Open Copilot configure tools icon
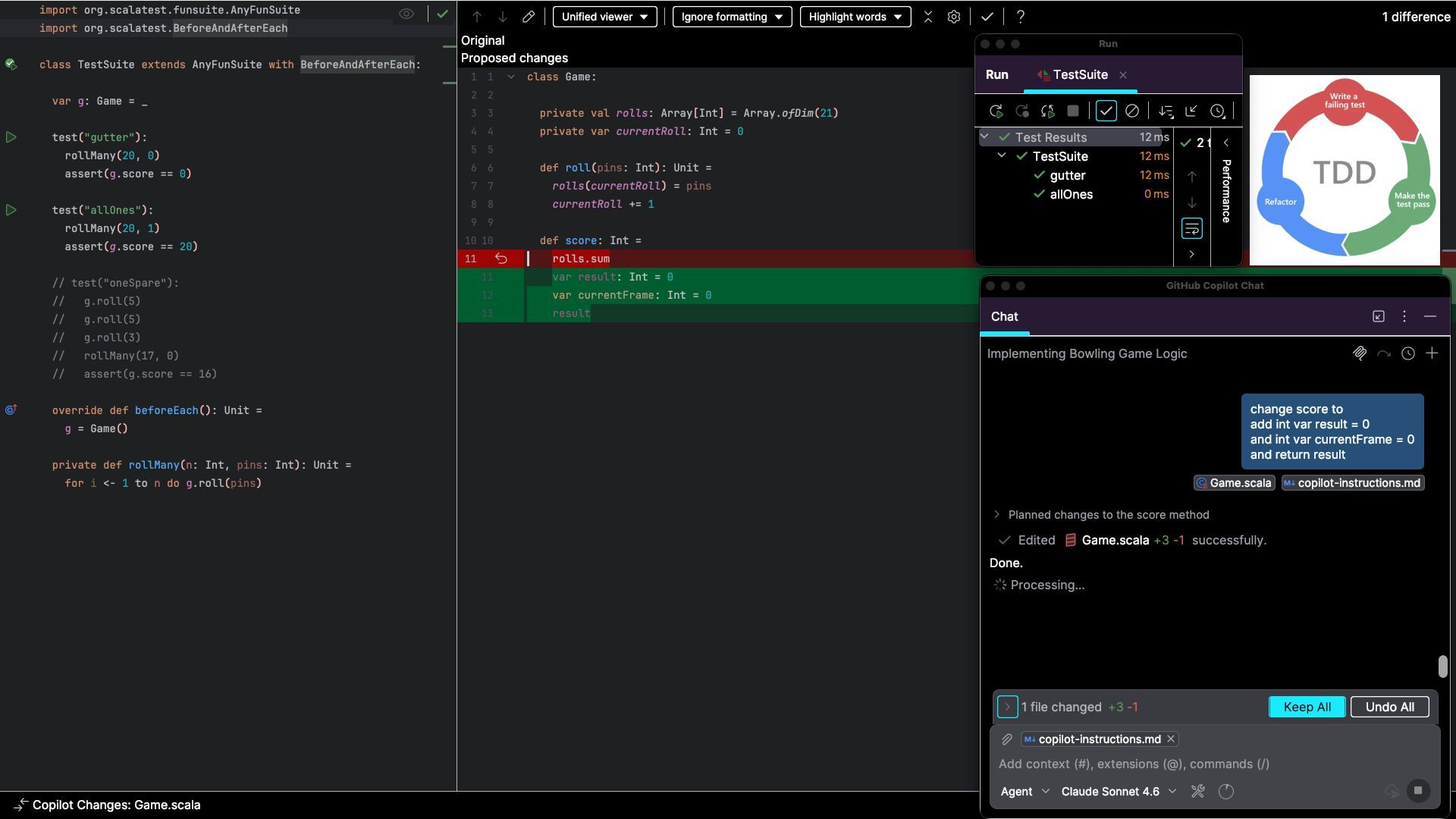This screenshot has width=1456, height=819. (1198, 792)
